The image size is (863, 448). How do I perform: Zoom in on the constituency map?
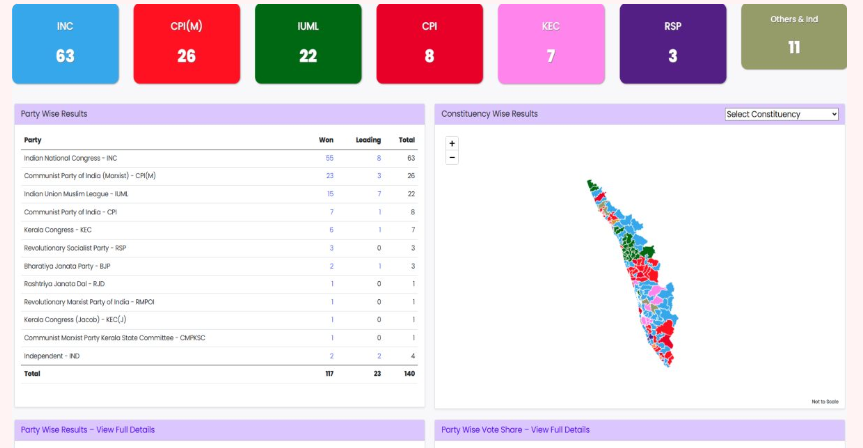[452, 144]
